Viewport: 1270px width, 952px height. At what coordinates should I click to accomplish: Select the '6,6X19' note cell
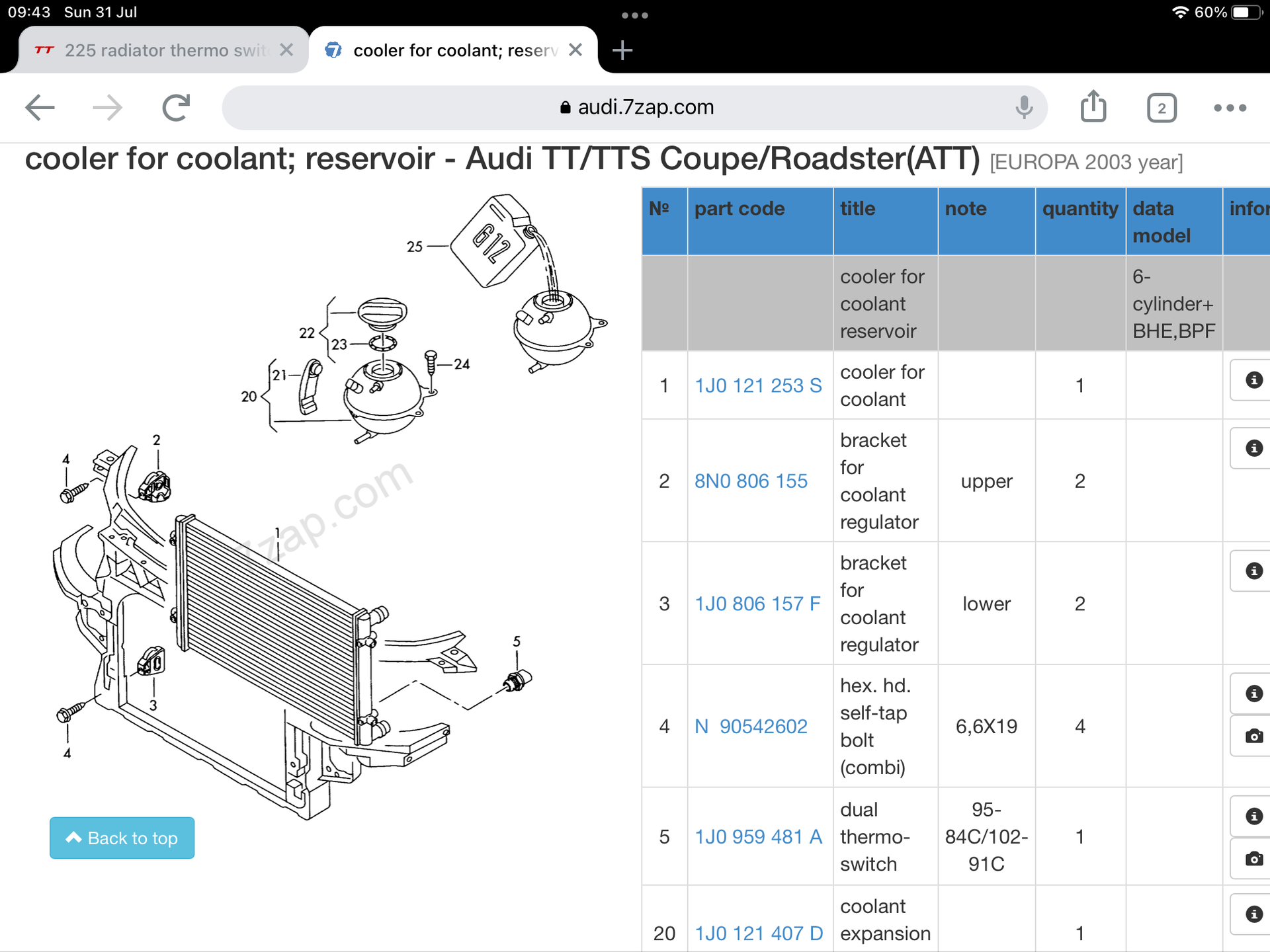(x=987, y=727)
